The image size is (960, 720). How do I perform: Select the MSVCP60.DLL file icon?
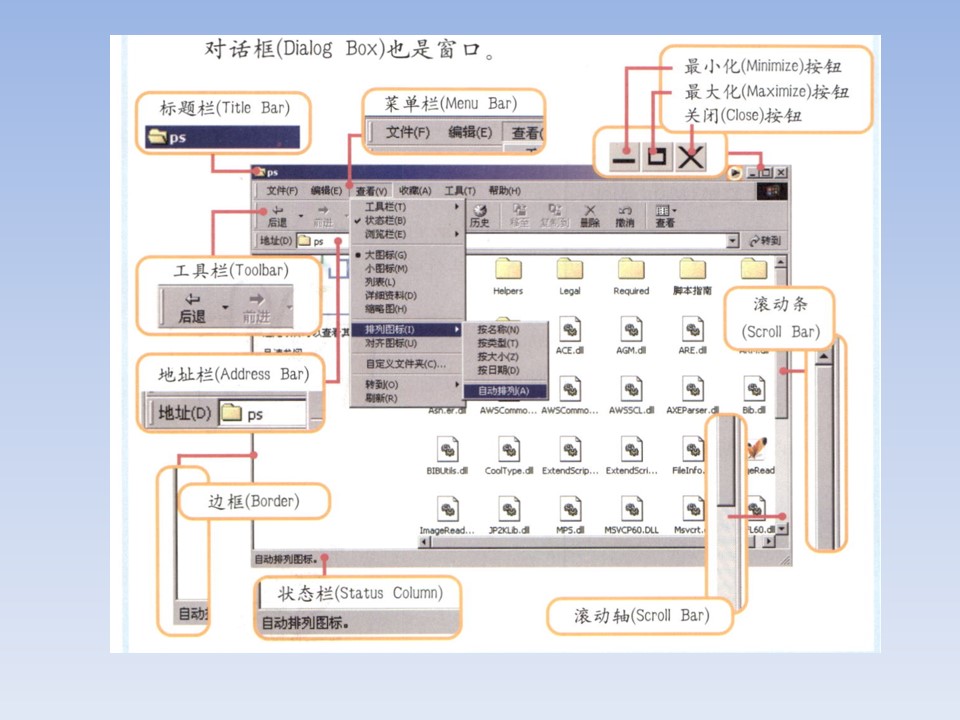[631, 509]
